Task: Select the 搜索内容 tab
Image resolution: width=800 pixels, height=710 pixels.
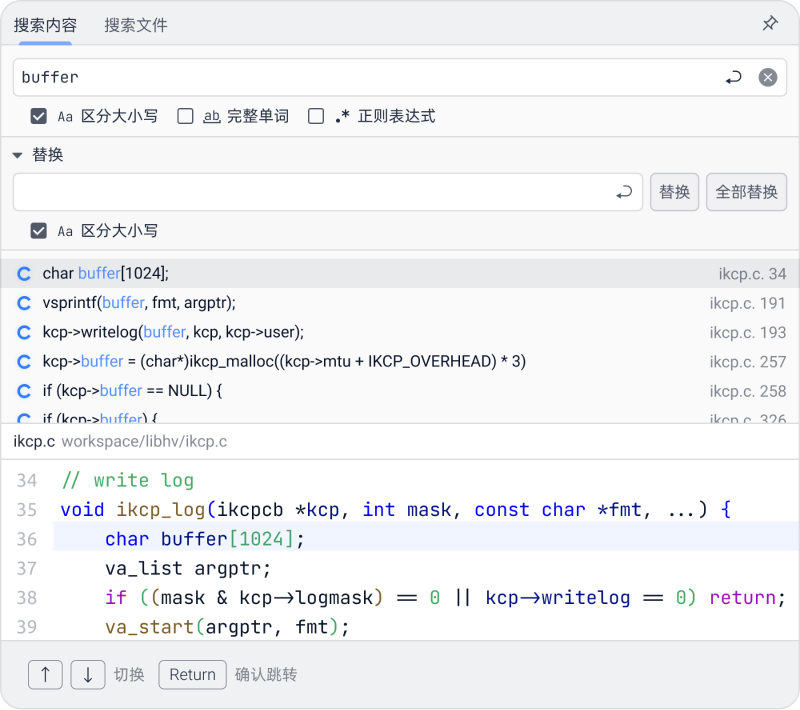Action: 47,23
